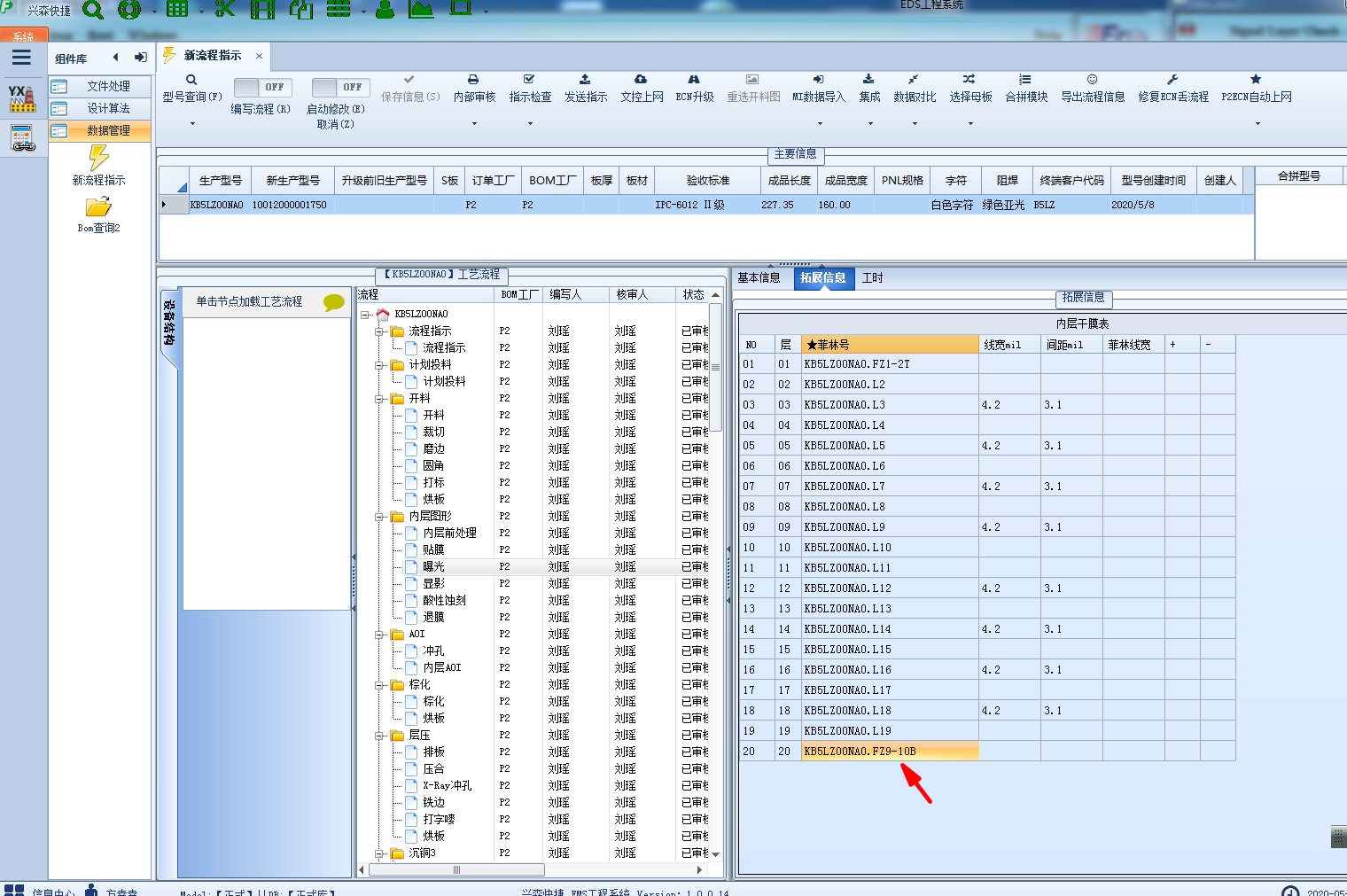Click the 数据对比 toolbar icon
Image resolution: width=1347 pixels, height=896 pixels.
[x=914, y=81]
